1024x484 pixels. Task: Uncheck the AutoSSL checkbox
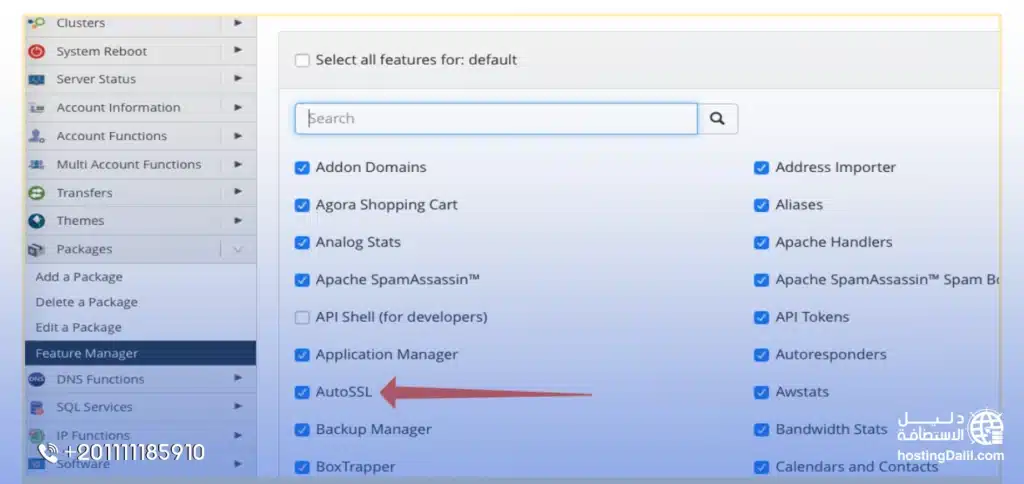pos(302,392)
